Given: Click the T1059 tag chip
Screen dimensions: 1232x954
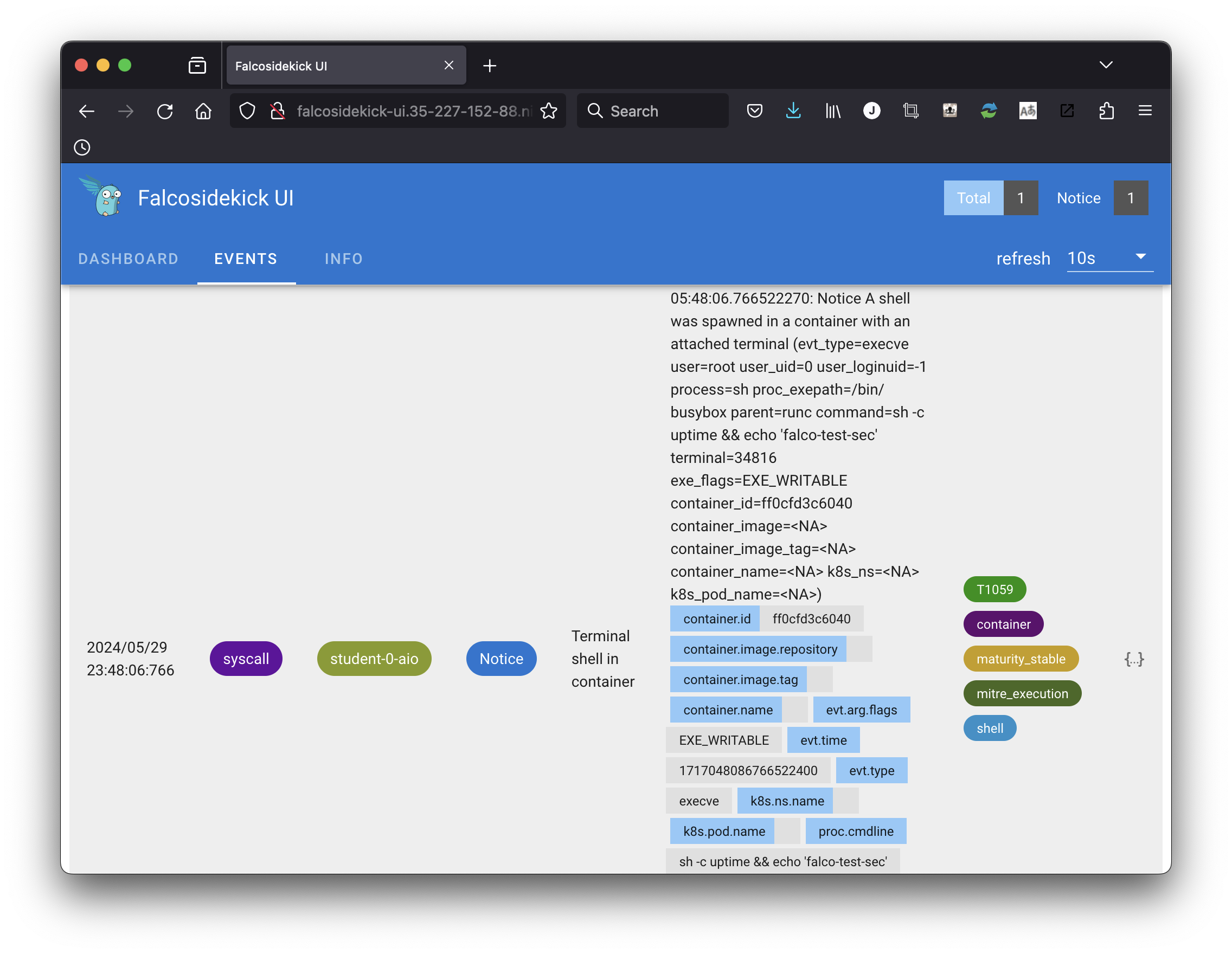Looking at the screenshot, I should pyautogui.click(x=994, y=589).
